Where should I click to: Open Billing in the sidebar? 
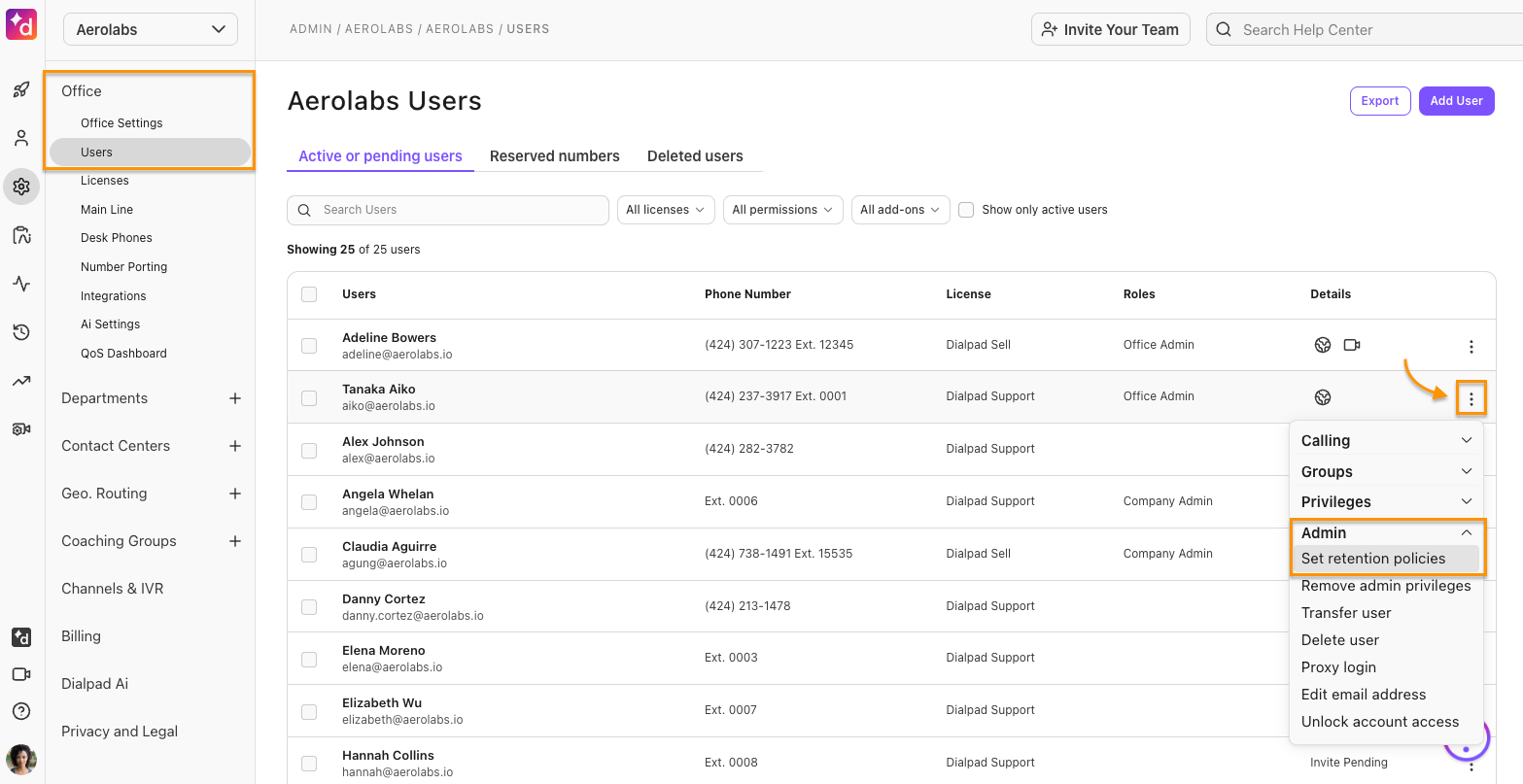pos(81,636)
